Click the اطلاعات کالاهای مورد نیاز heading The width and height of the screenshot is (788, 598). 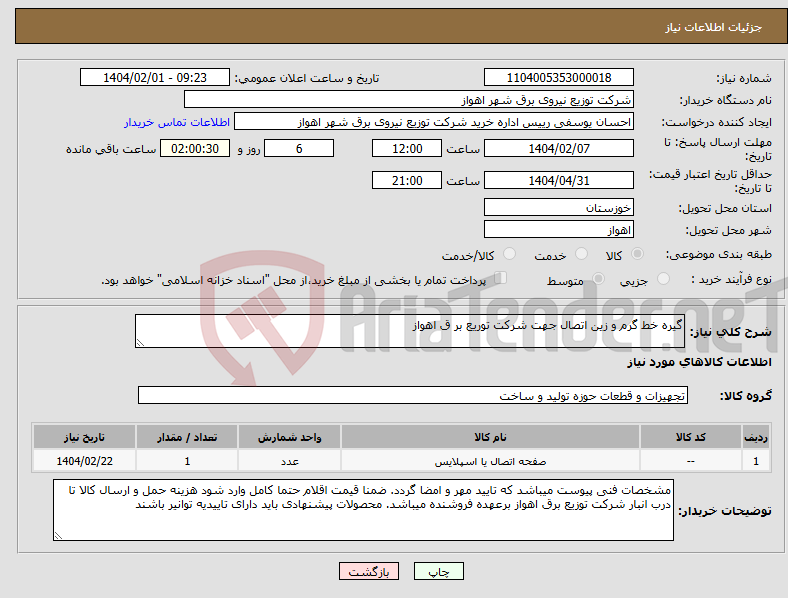699,362
